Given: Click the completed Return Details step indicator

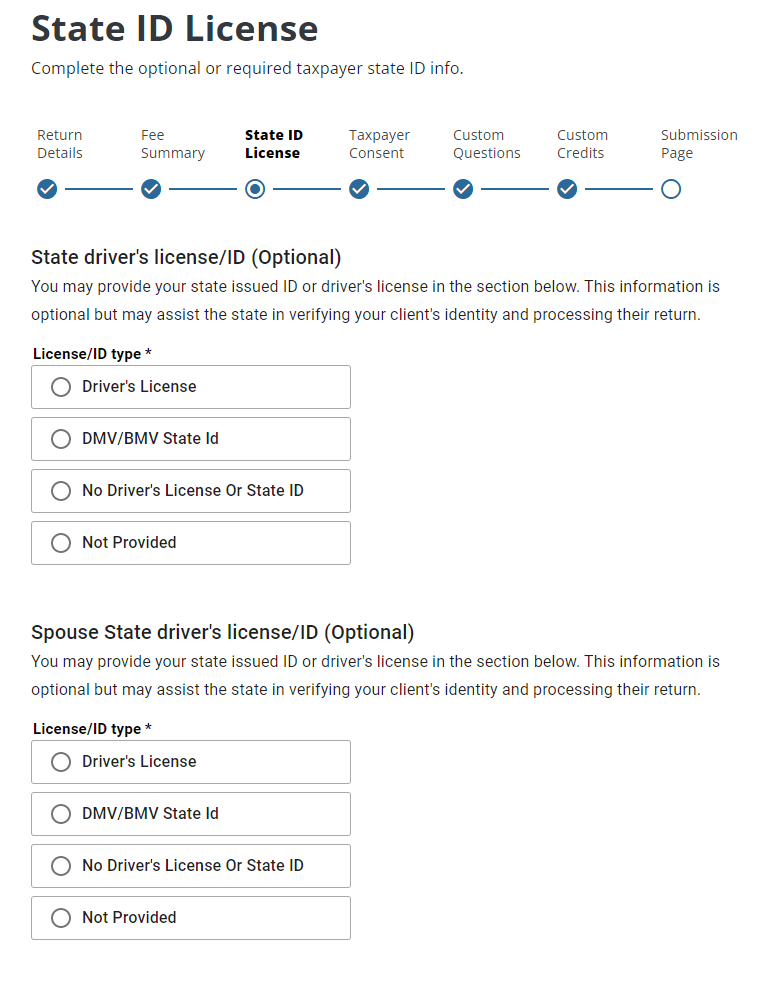Looking at the screenshot, I should coord(47,189).
